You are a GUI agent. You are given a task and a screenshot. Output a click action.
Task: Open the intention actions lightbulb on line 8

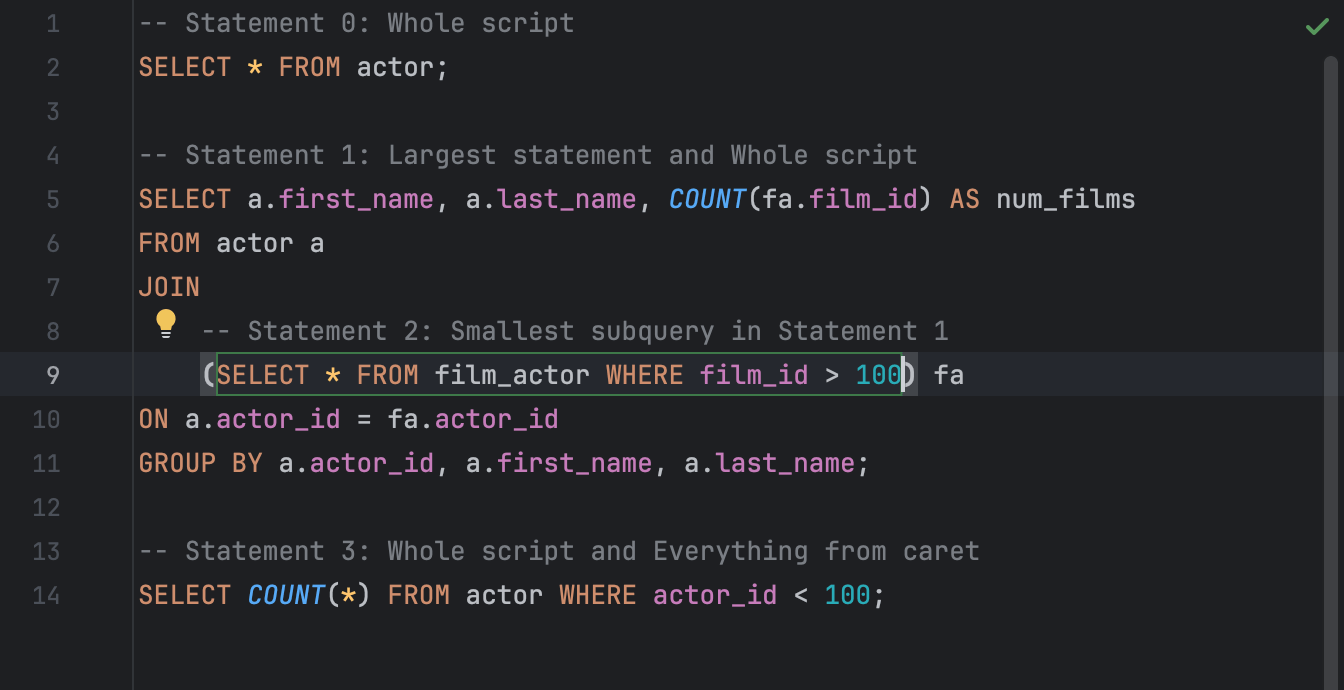166,323
